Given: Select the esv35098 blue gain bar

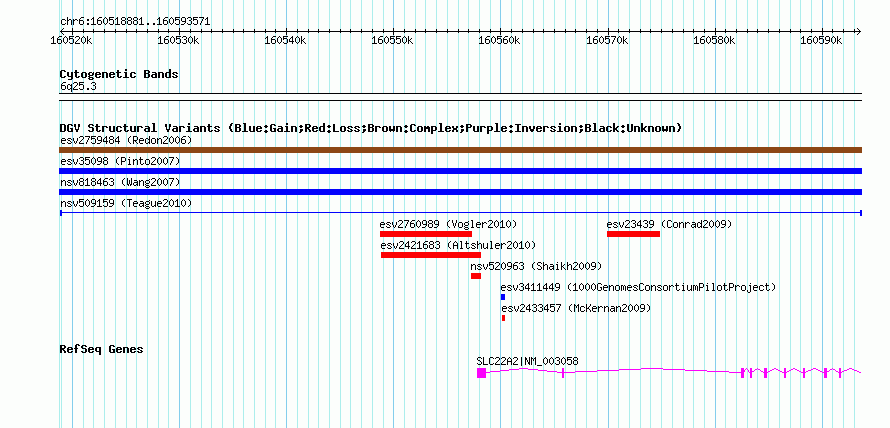Looking at the screenshot, I should point(460,171).
